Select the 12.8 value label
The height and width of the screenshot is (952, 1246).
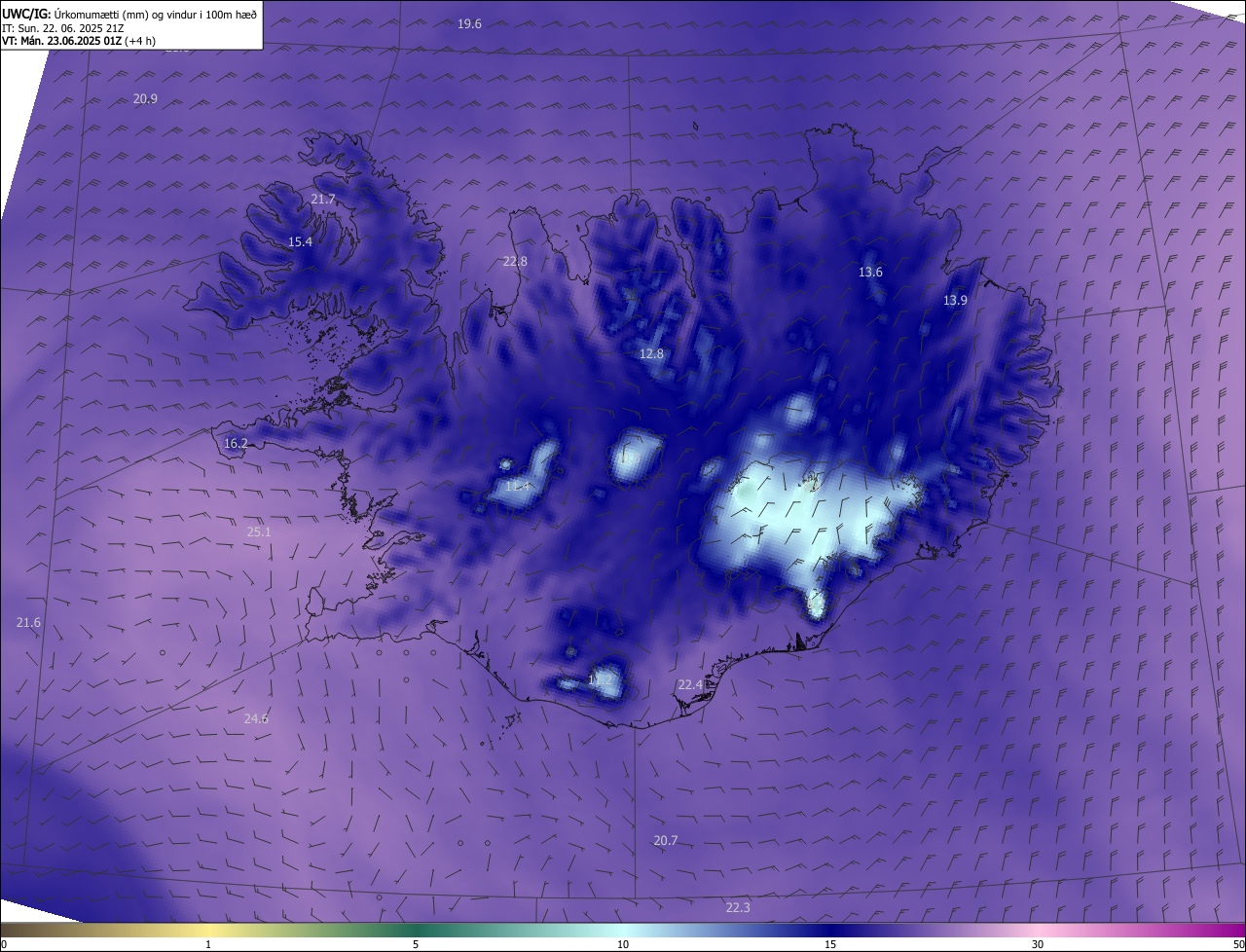651,353
